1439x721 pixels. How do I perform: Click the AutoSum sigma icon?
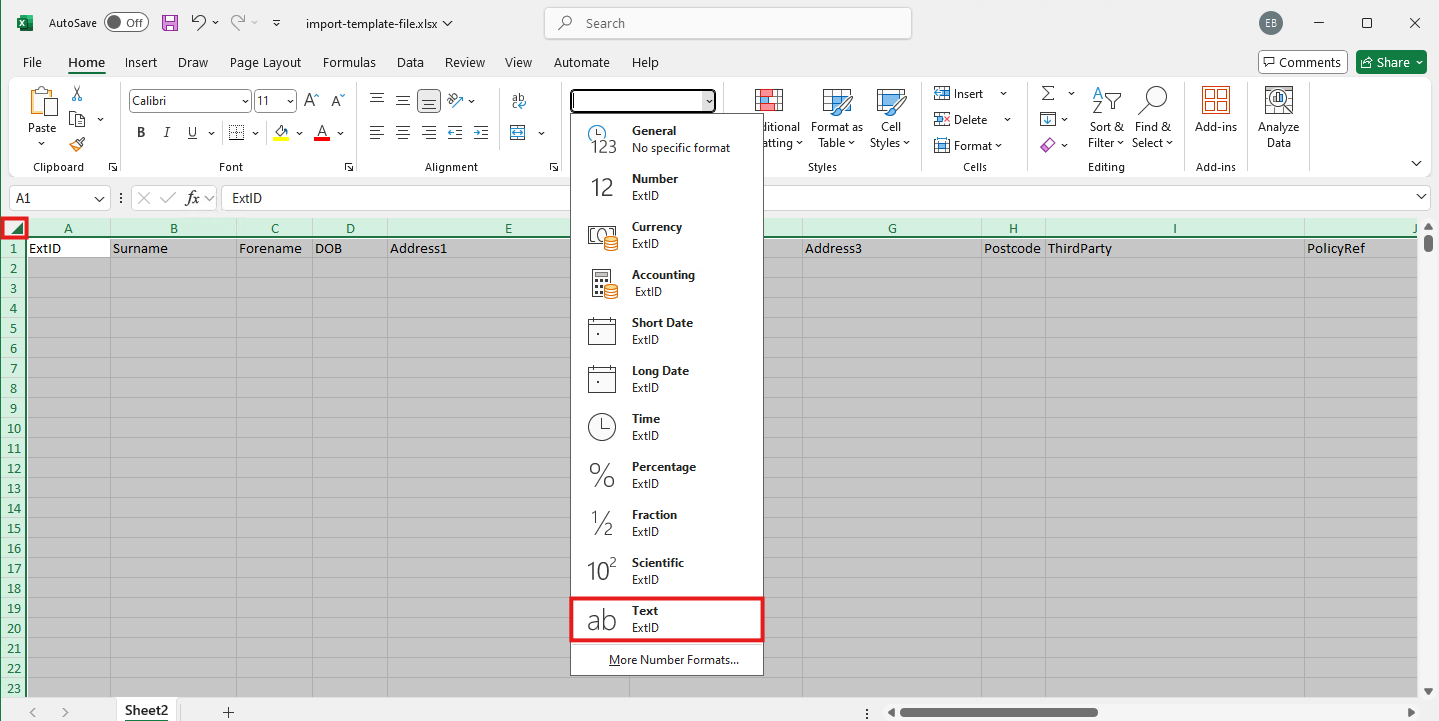pyautogui.click(x=1048, y=93)
